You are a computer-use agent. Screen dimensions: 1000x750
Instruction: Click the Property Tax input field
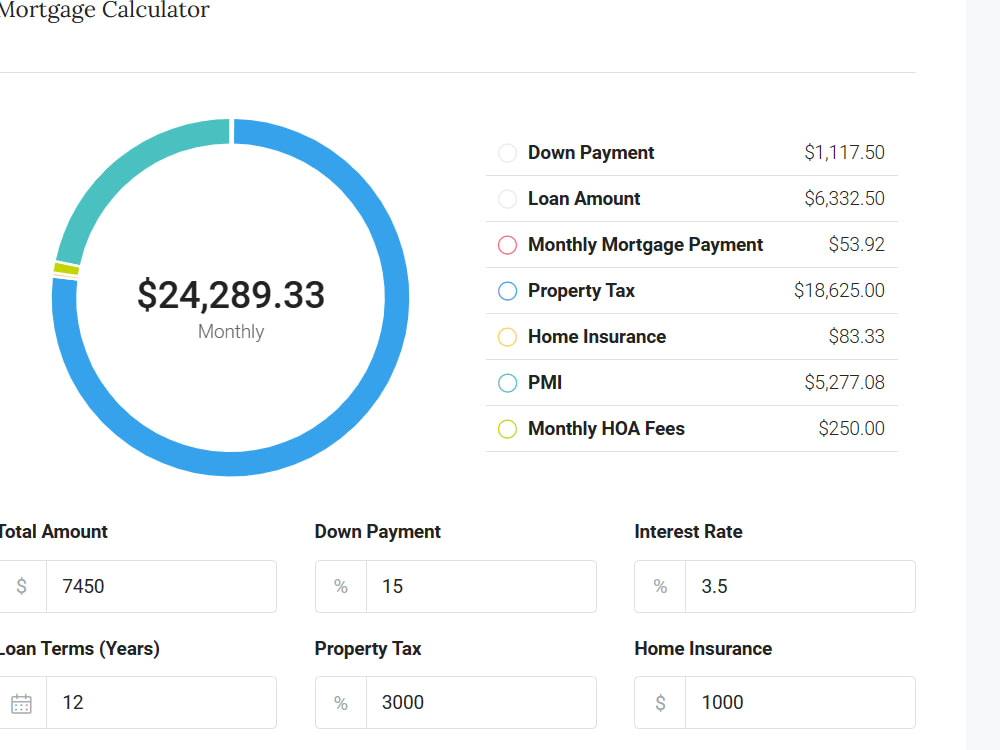point(482,703)
